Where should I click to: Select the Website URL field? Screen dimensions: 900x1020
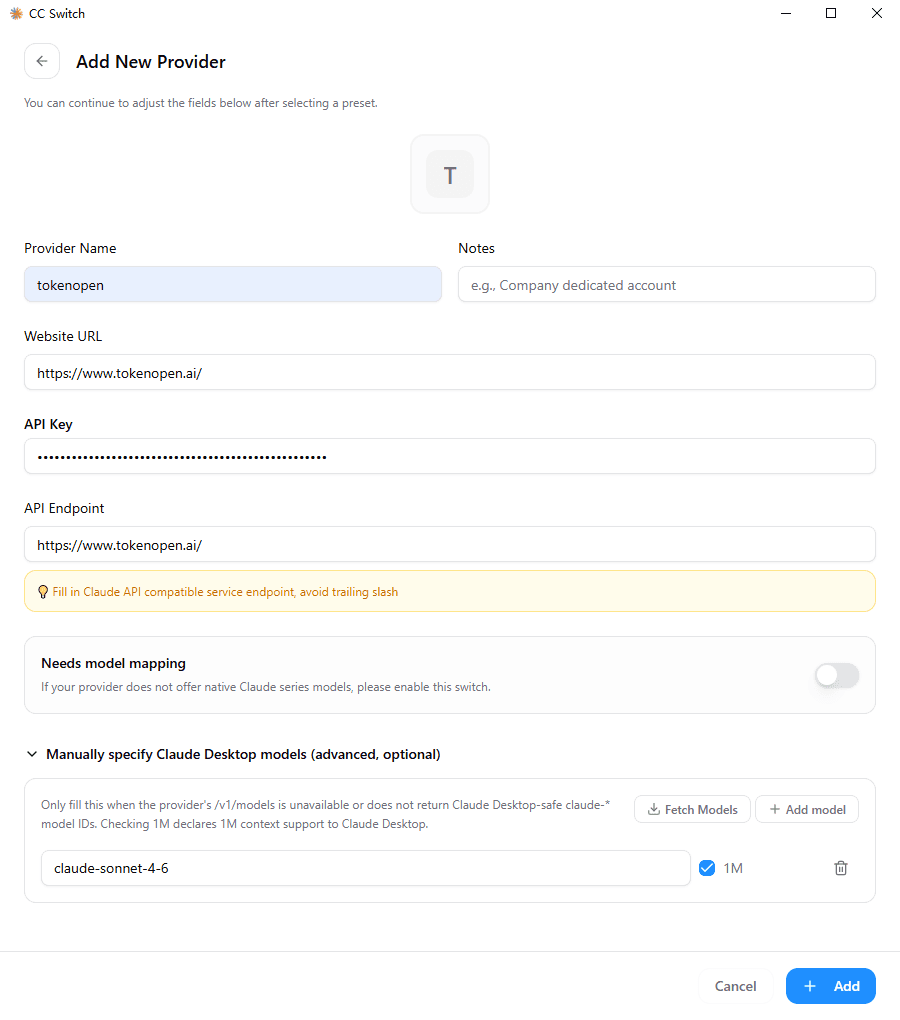coord(450,372)
